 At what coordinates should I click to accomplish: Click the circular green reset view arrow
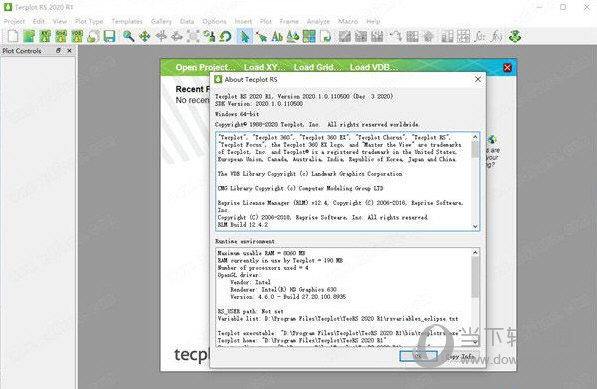point(225,36)
